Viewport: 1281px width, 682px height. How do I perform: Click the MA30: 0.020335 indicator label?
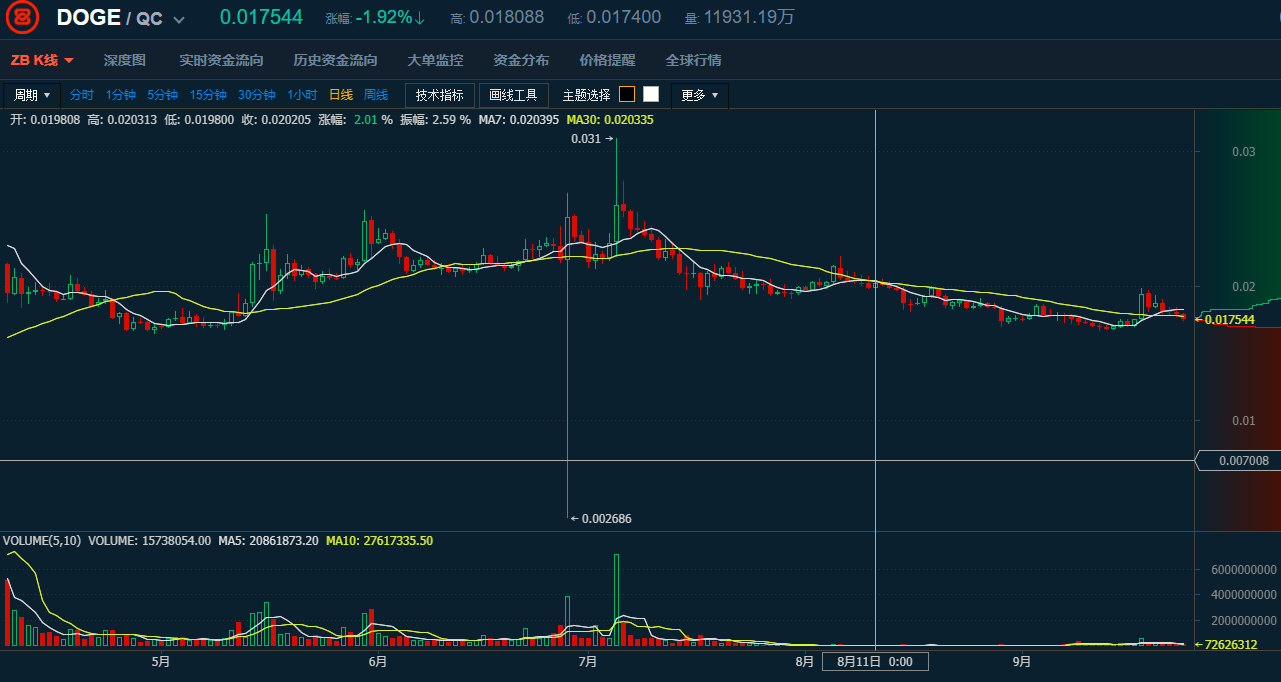(610, 120)
